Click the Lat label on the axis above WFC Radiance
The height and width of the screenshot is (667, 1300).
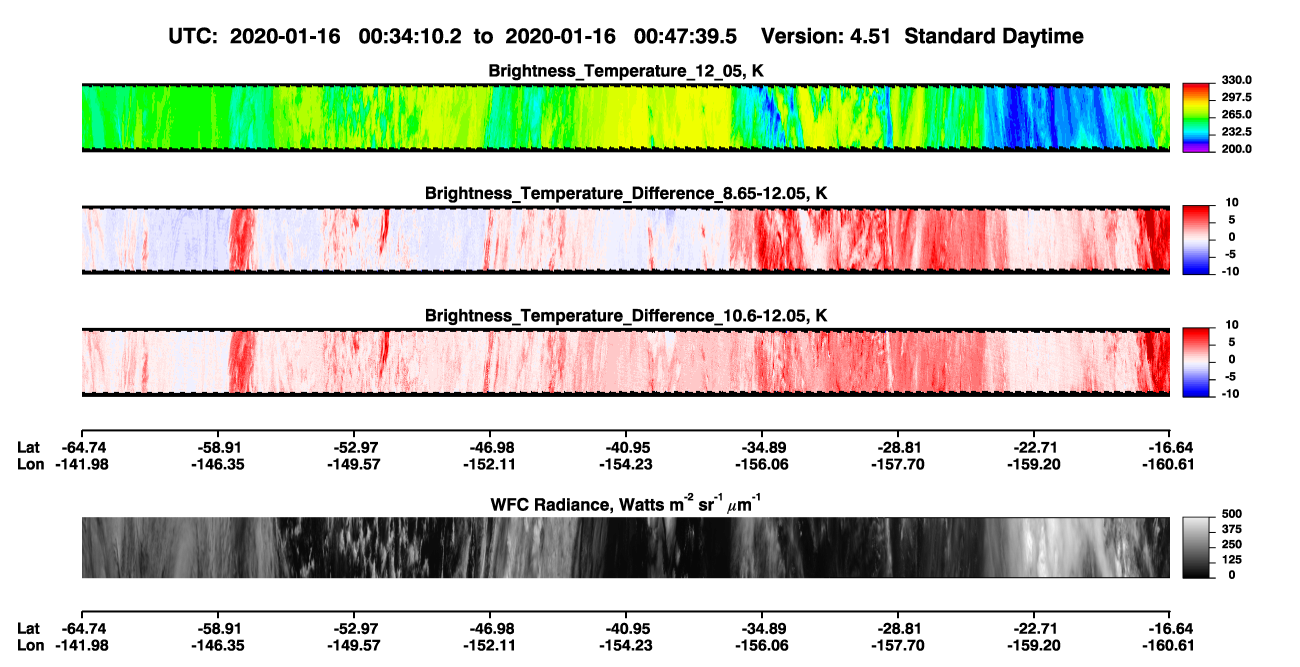pyautogui.click(x=28, y=447)
